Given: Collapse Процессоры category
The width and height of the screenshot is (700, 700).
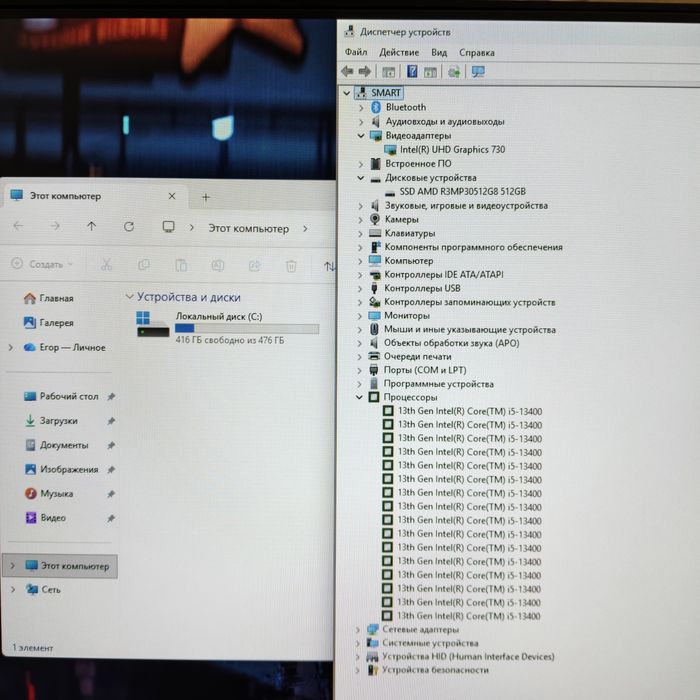Looking at the screenshot, I should 359,397.
